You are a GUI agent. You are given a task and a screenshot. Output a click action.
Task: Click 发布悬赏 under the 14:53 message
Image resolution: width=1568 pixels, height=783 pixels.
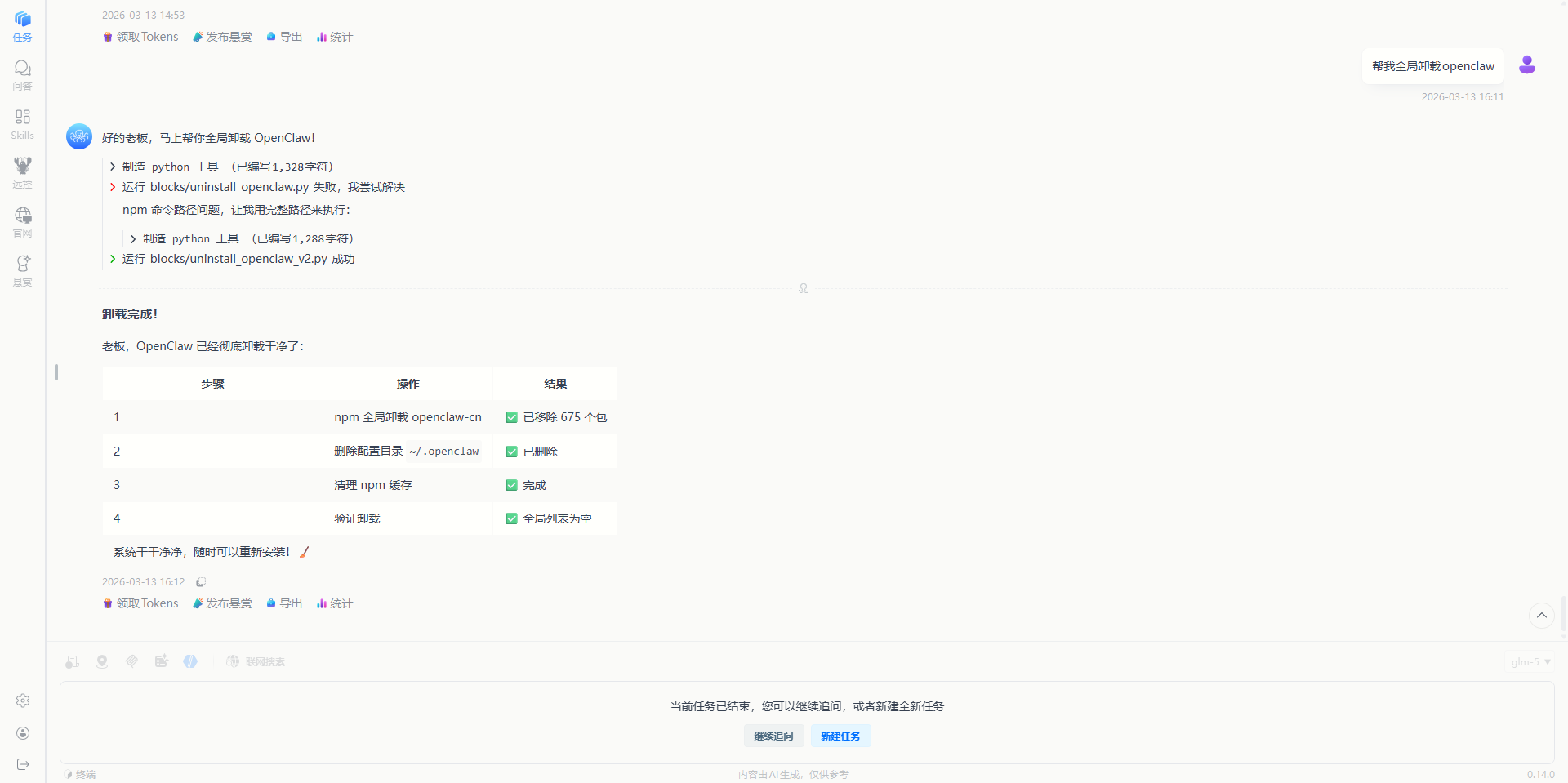pyautogui.click(x=222, y=37)
